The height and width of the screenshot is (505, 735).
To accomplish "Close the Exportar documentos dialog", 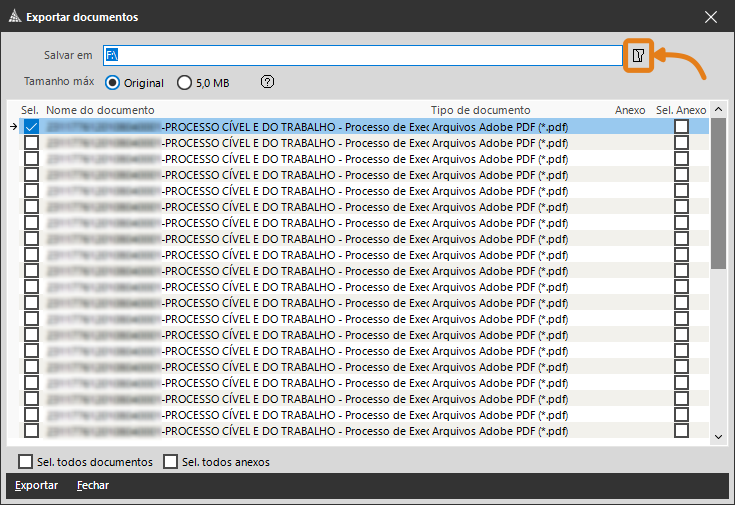I will click(711, 17).
